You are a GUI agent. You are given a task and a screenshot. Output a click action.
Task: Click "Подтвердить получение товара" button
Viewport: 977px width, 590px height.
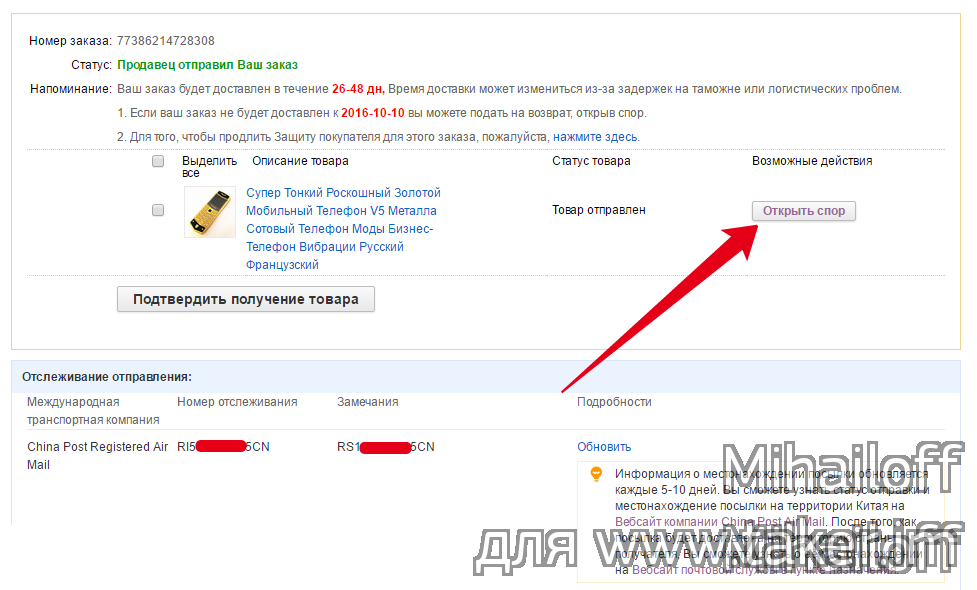245,299
